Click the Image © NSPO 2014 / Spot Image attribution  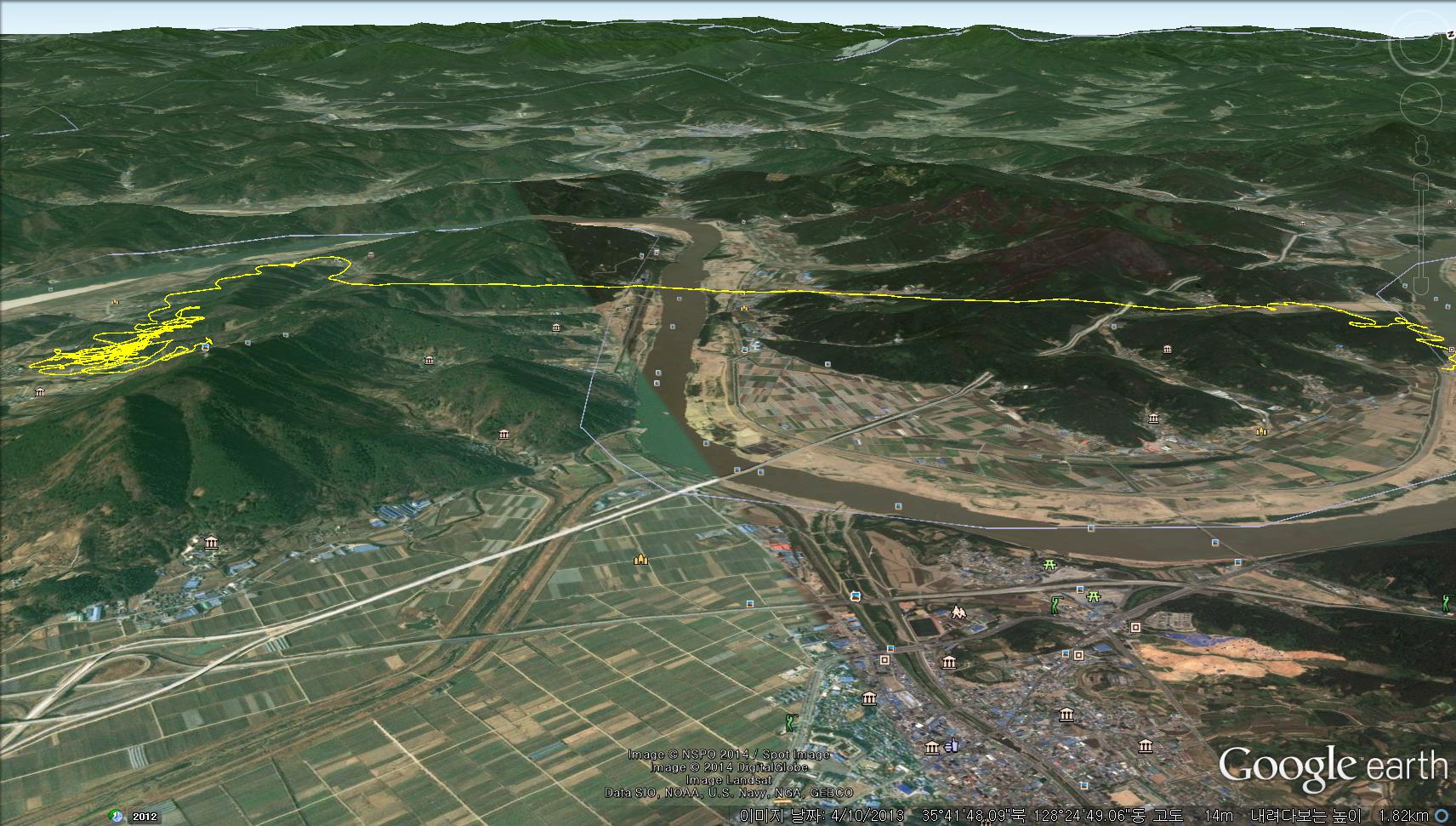click(729, 755)
